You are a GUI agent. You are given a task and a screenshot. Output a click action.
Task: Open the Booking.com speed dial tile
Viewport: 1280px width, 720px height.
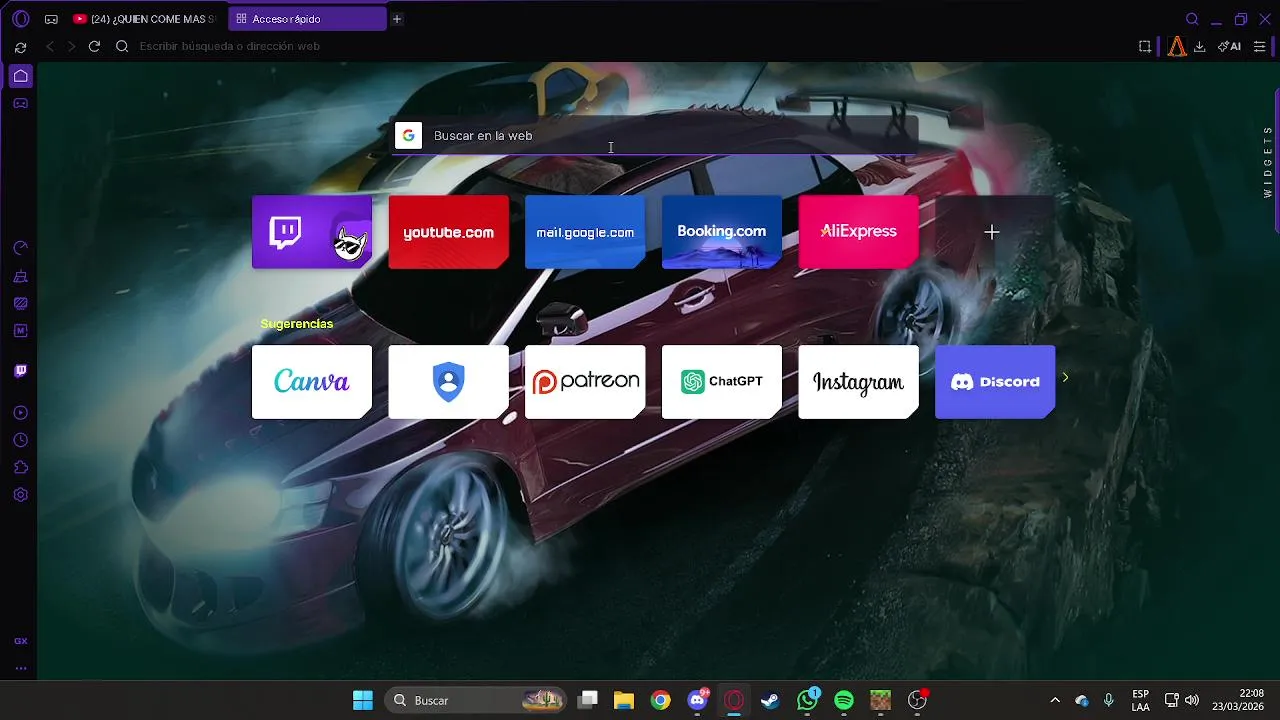(721, 232)
